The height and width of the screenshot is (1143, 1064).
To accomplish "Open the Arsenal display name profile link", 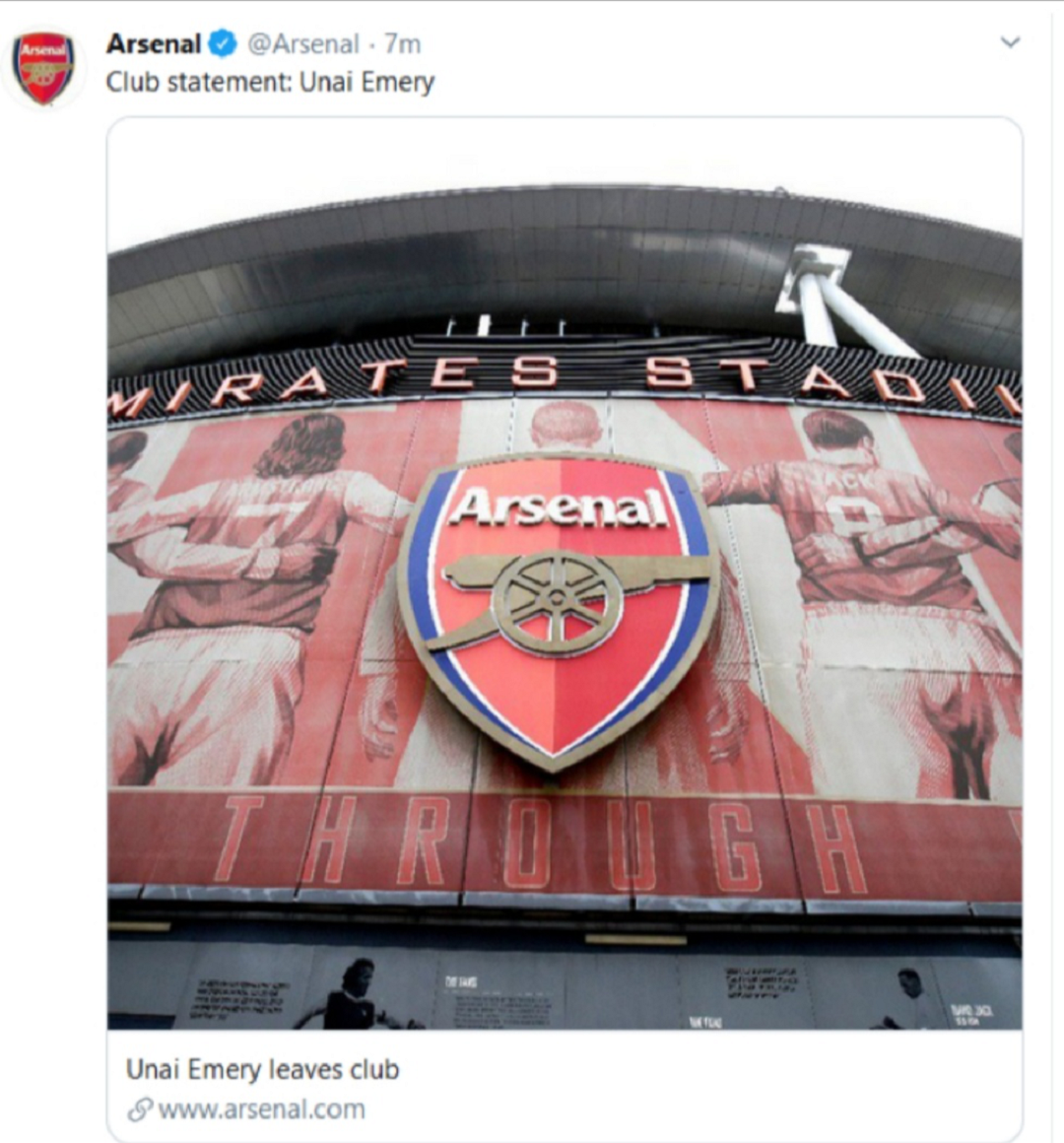I will 154,44.
